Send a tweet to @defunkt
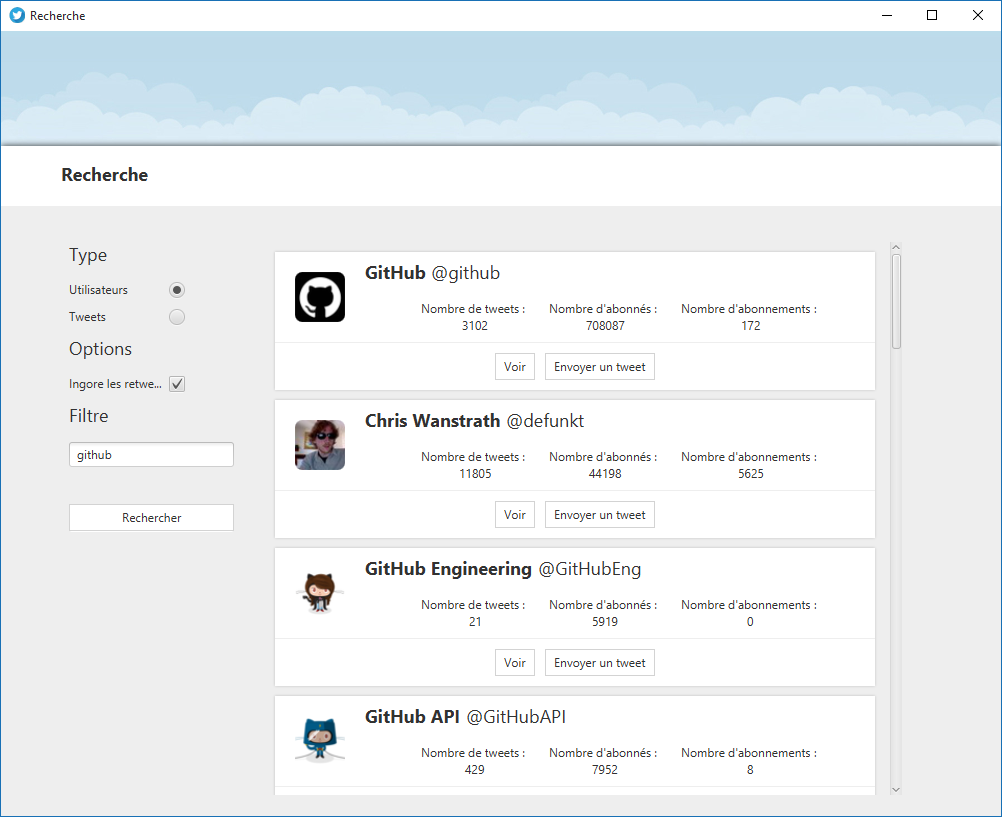This screenshot has height=817, width=1002. pos(600,515)
